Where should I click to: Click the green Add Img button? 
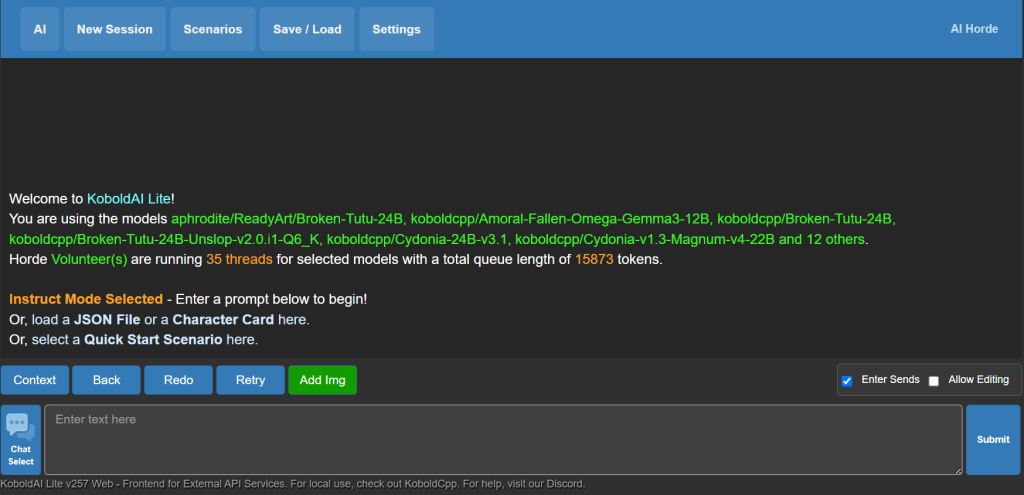[323, 380]
